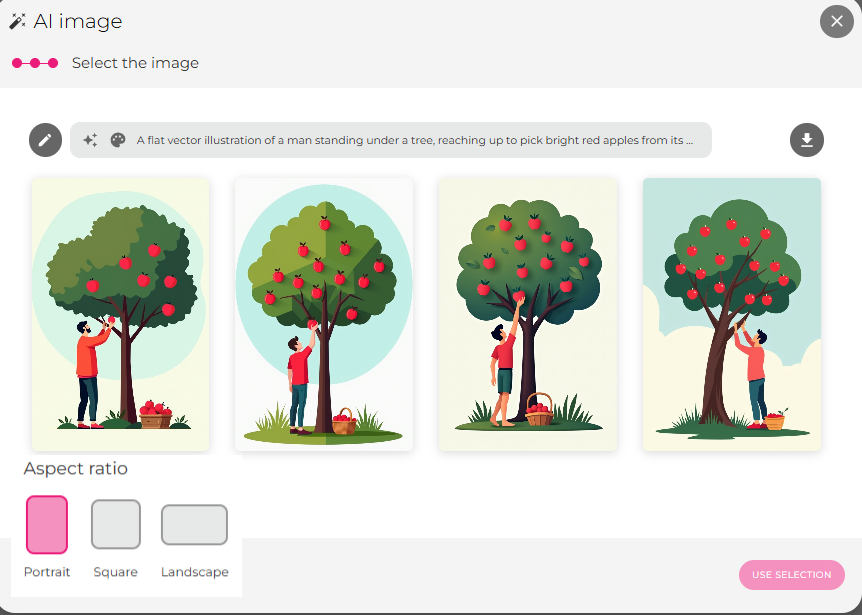Click the Square label text

(116, 572)
